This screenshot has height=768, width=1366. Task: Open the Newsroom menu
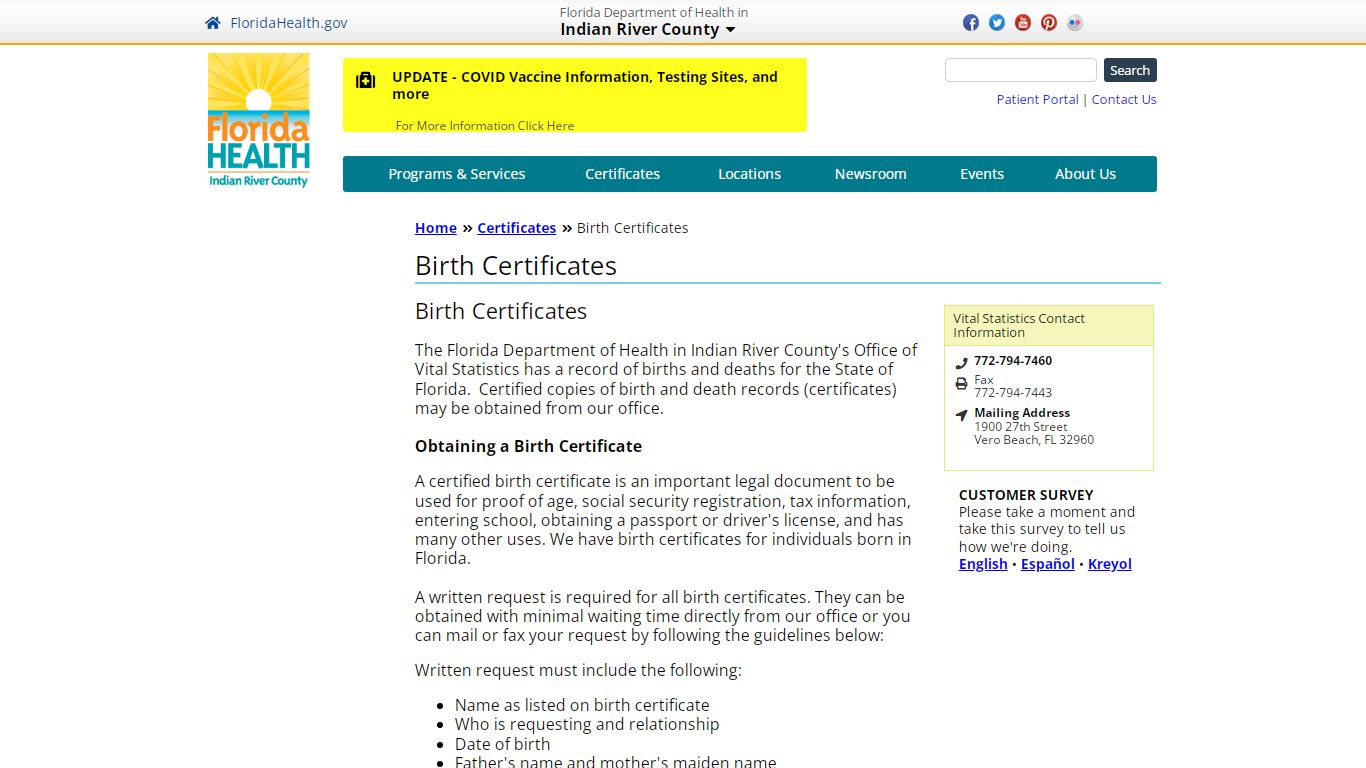click(871, 174)
